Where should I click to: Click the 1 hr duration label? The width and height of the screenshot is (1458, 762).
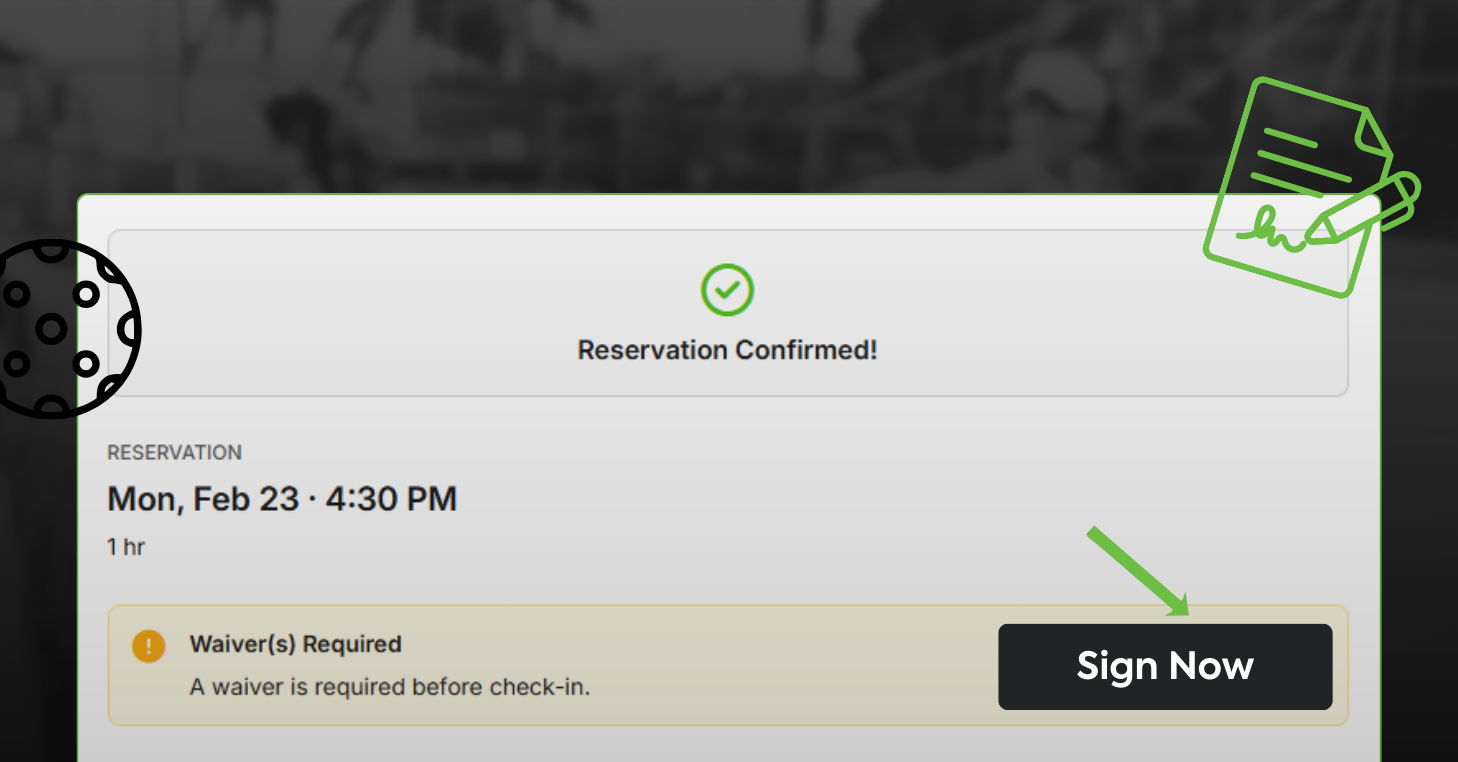[125, 546]
